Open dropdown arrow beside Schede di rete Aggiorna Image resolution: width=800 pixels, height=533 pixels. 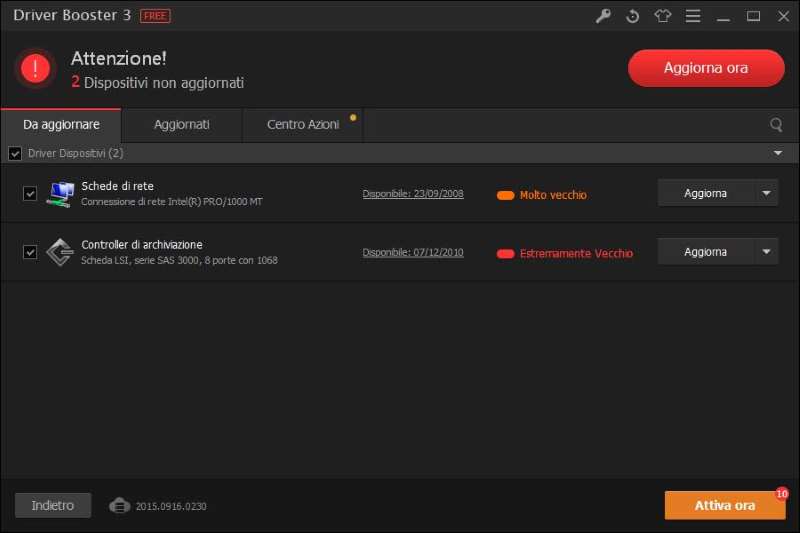coord(766,193)
